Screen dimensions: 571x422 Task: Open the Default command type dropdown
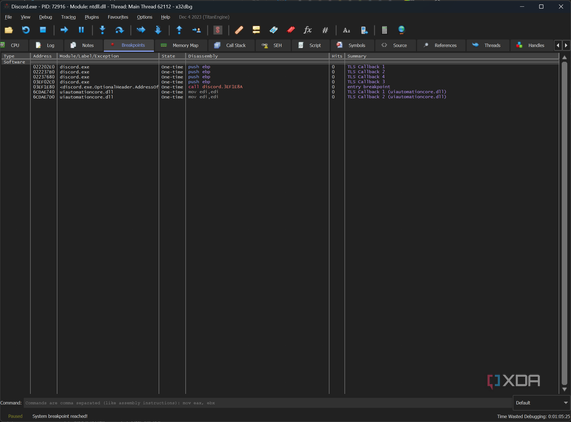(541, 403)
